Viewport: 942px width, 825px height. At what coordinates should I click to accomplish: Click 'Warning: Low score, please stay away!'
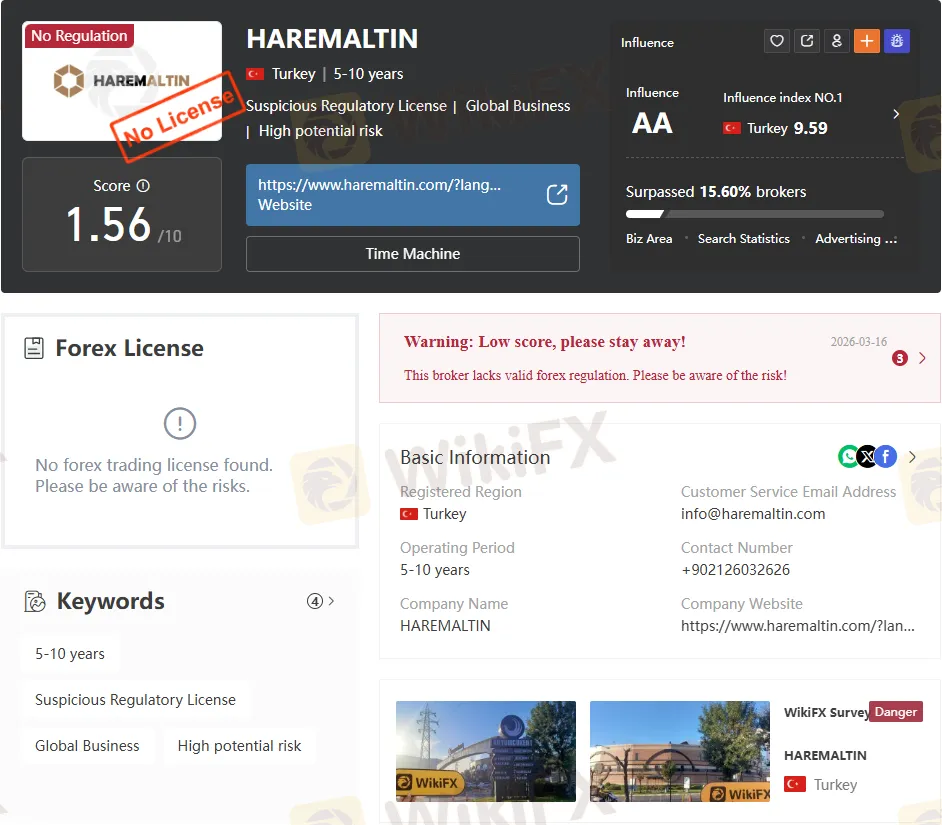[544, 342]
